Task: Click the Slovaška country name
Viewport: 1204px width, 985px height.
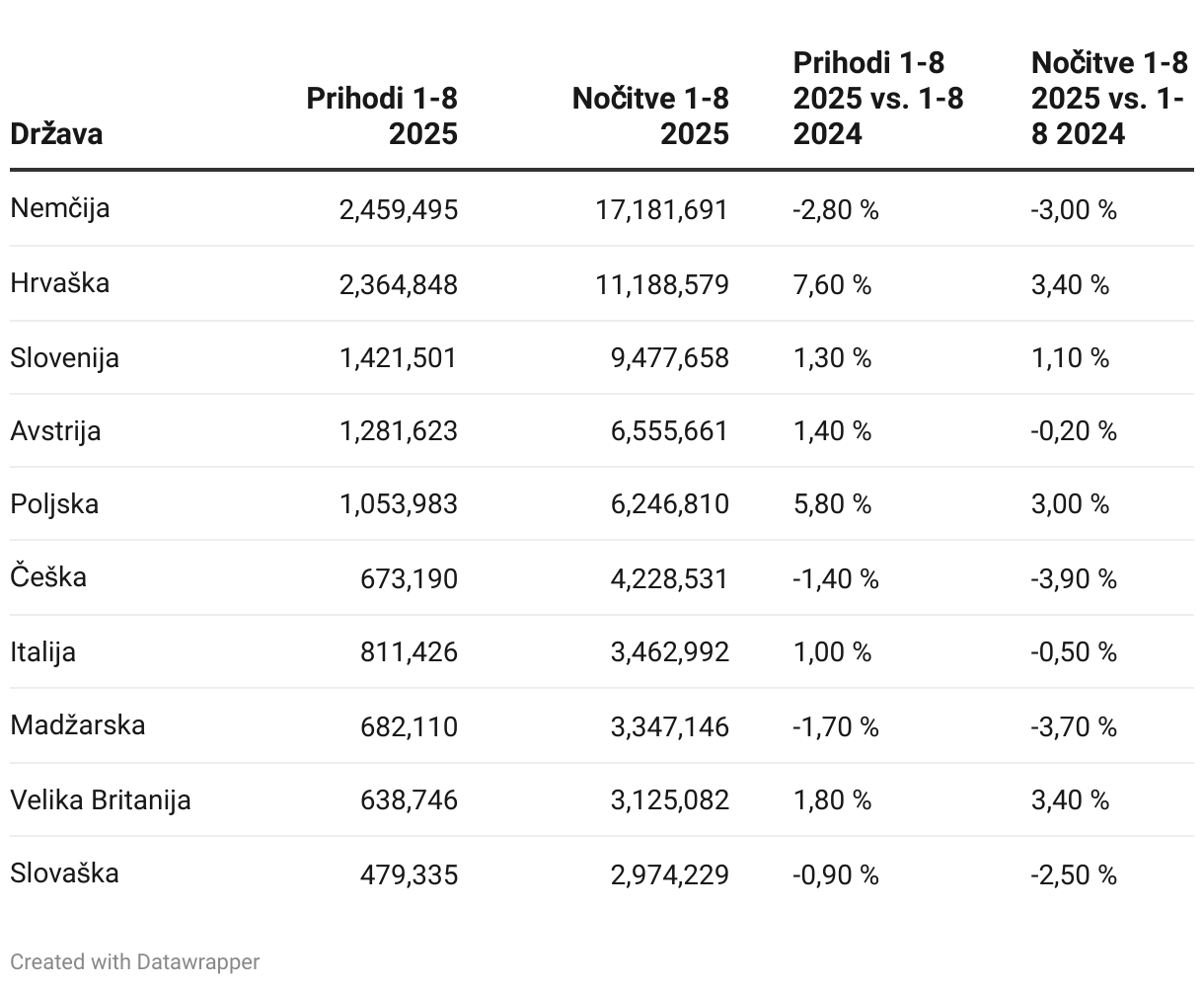Action: [x=65, y=872]
